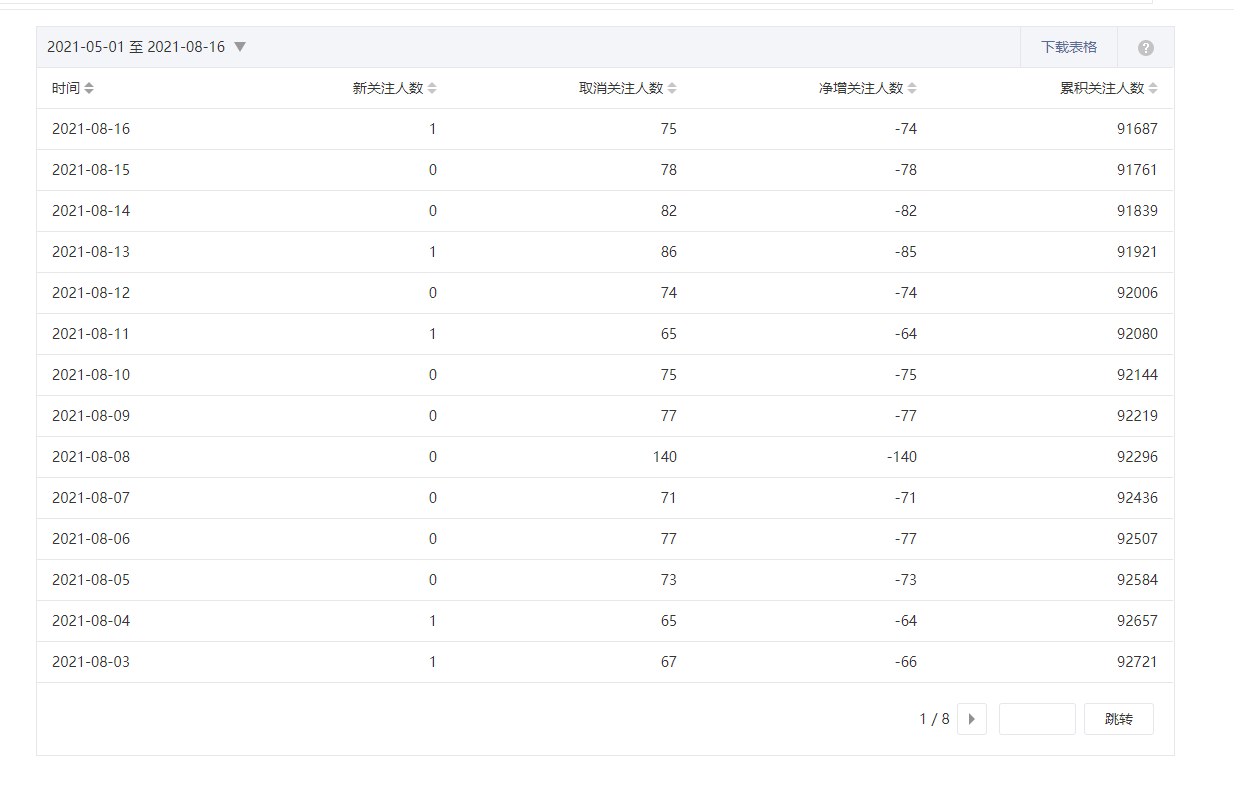The image size is (1234, 791).
Task: Click 下载表格 to download table
Action: coord(1068,47)
